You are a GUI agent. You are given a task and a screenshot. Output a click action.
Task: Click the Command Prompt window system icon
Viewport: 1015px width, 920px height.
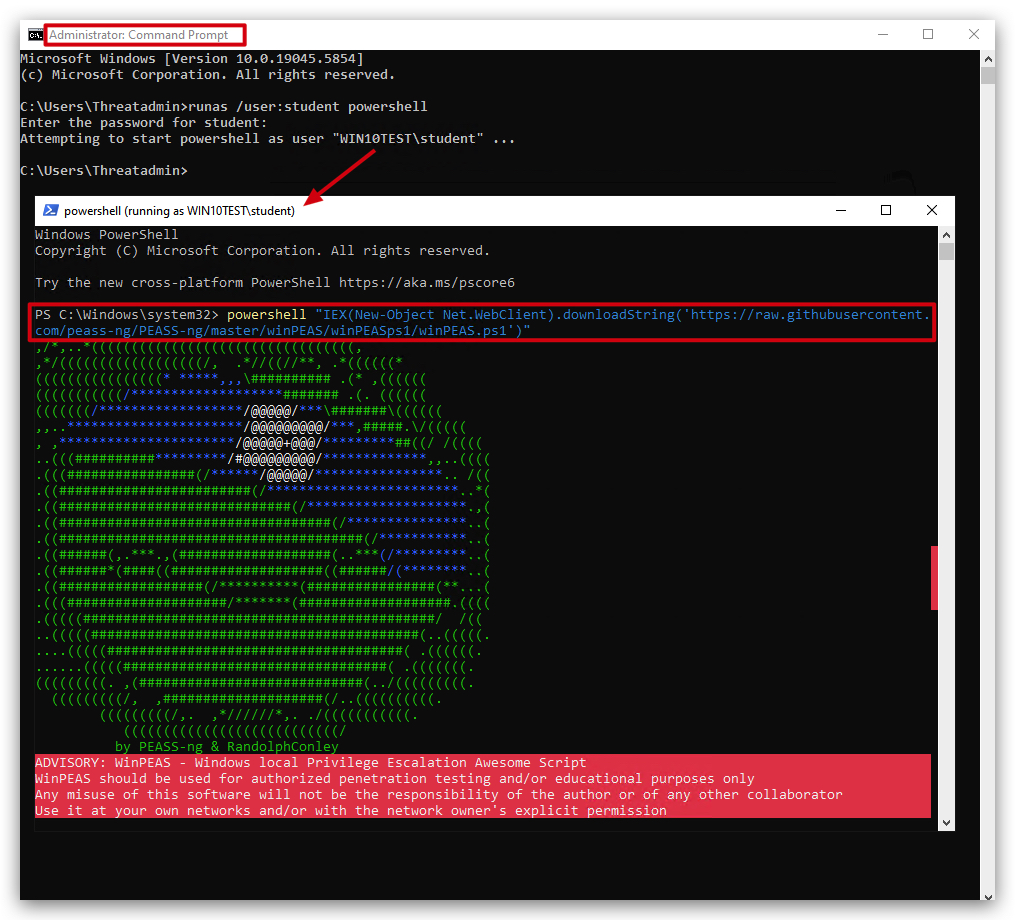click(x=35, y=34)
